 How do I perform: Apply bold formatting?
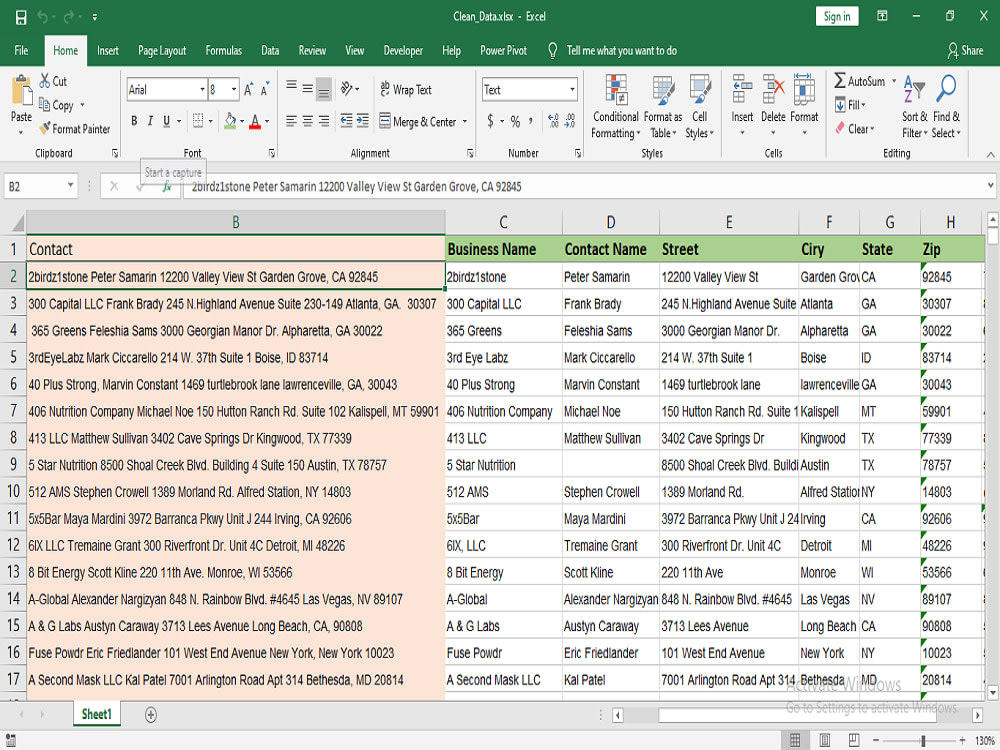(x=133, y=119)
